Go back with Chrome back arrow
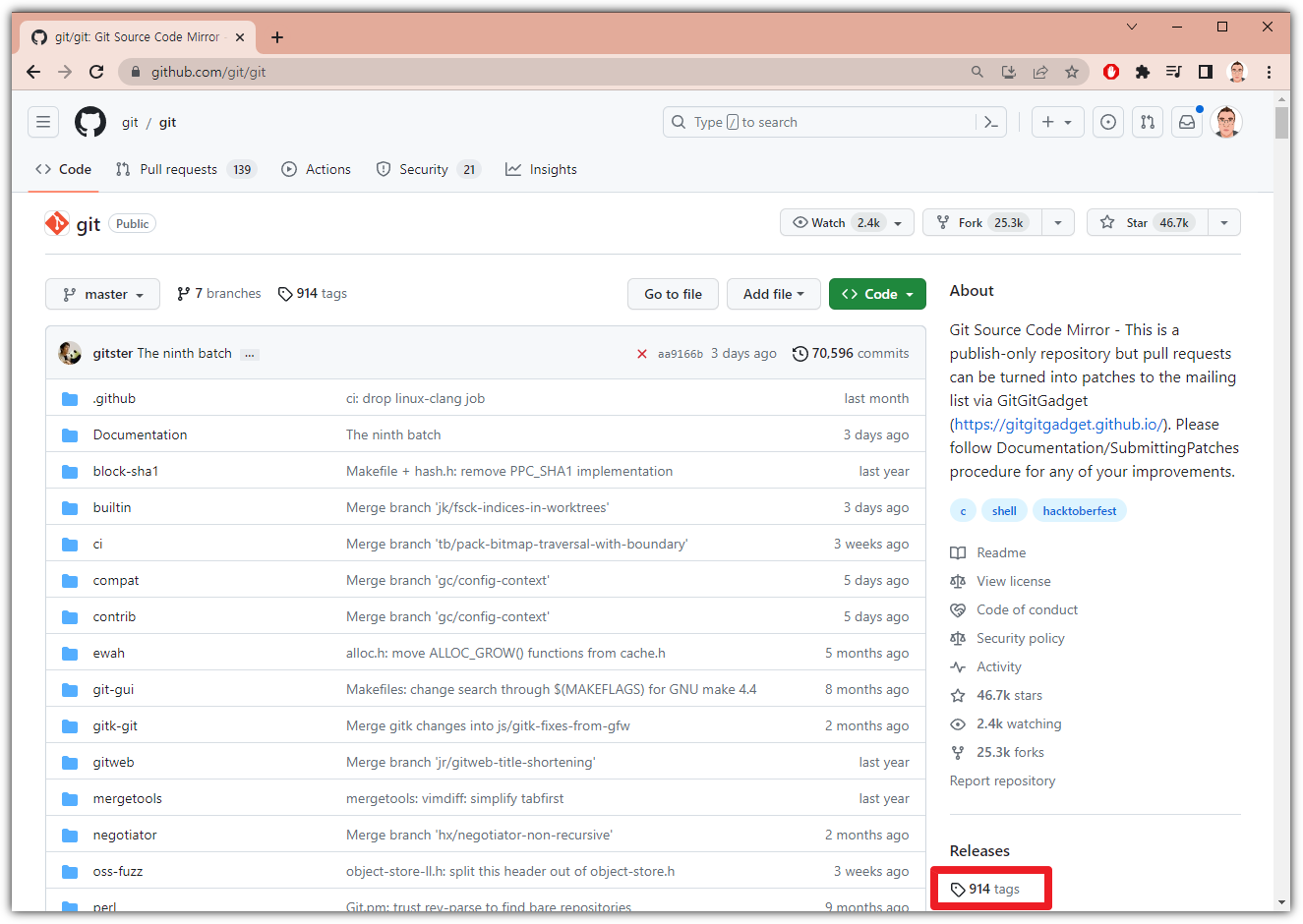 [x=33, y=72]
